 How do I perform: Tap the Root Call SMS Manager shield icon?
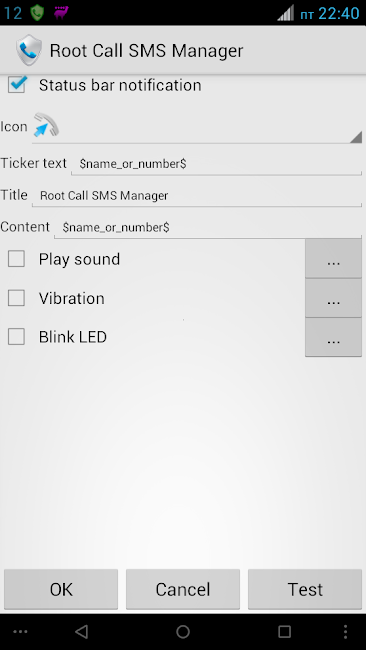(x=29, y=50)
